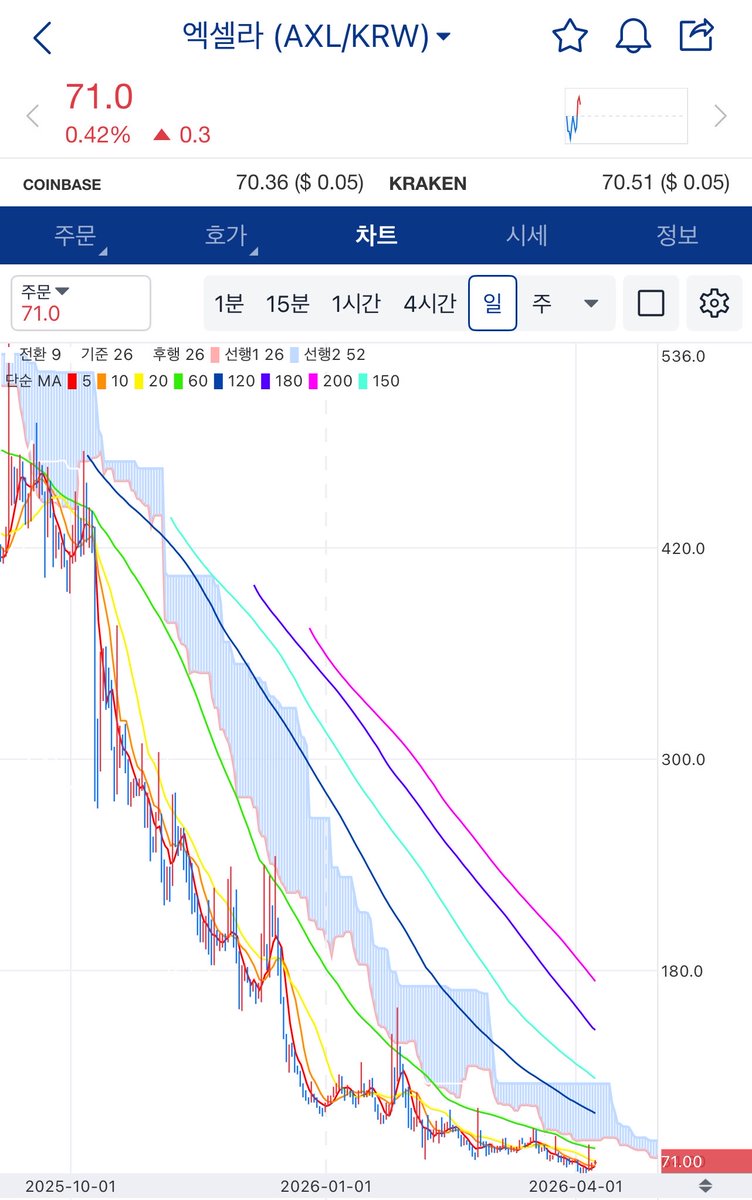
Task: Go back with the top-left arrow
Action: click(42, 38)
